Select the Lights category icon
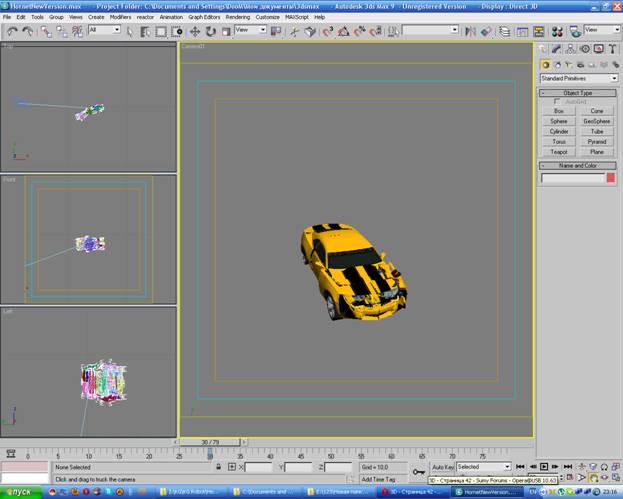This screenshot has height=499, width=623. tap(571, 64)
